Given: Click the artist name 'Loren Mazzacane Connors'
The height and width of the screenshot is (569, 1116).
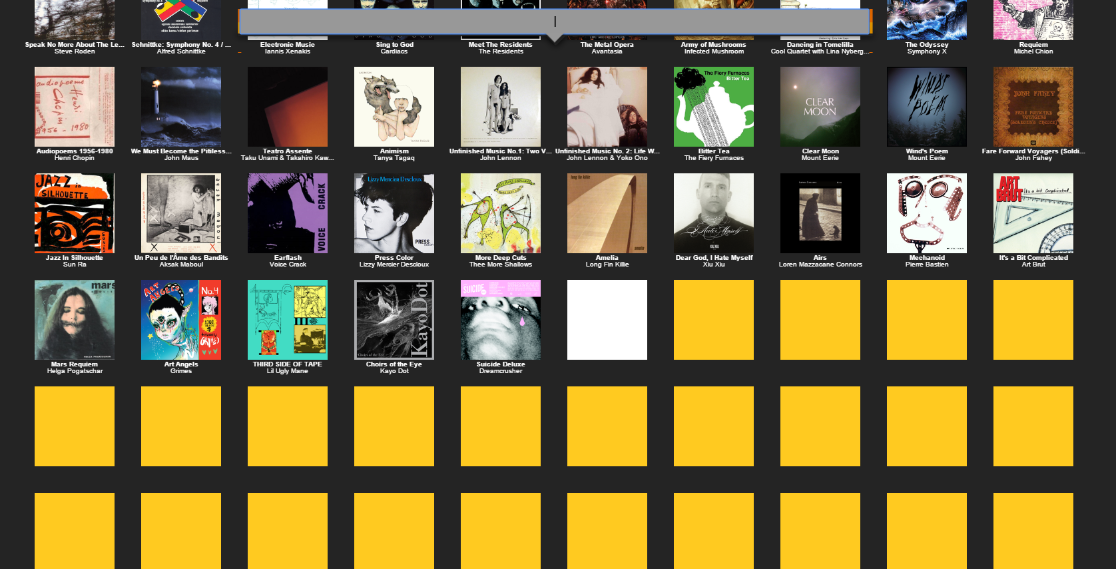Looking at the screenshot, I should 820,264.
